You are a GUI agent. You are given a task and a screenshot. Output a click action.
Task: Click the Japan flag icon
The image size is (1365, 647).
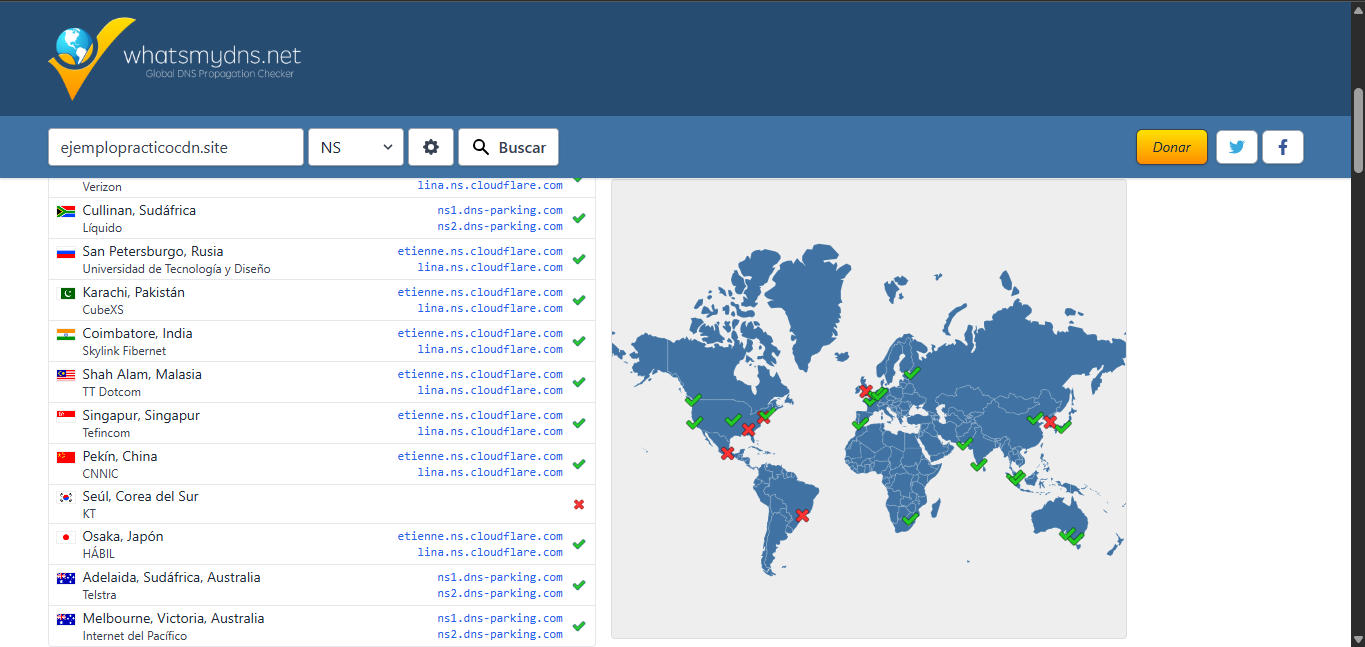coord(66,537)
